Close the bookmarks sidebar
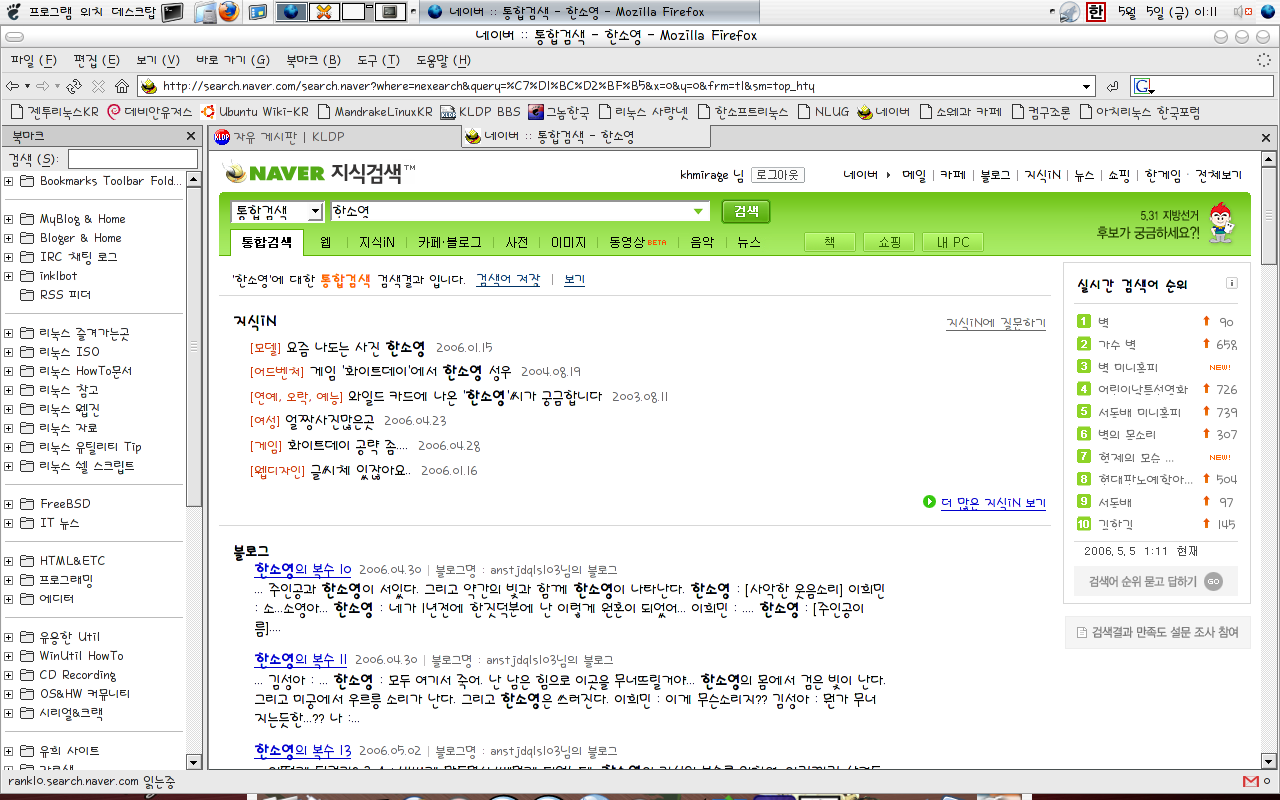Image resolution: width=1280 pixels, height=800 pixels. (x=190, y=136)
